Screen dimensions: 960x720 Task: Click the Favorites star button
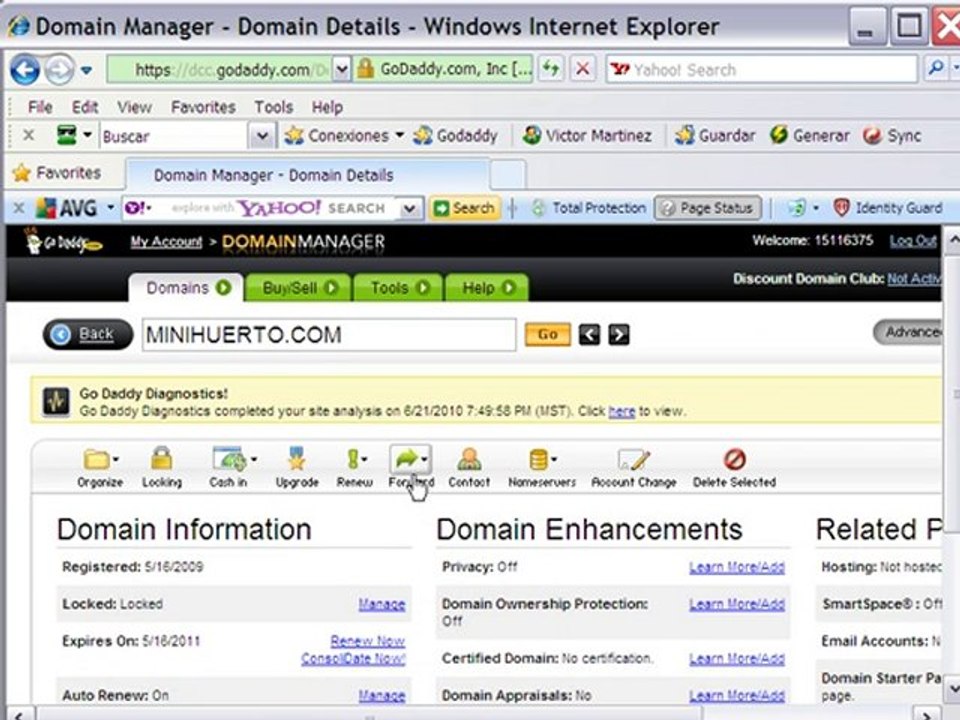tap(56, 173)
